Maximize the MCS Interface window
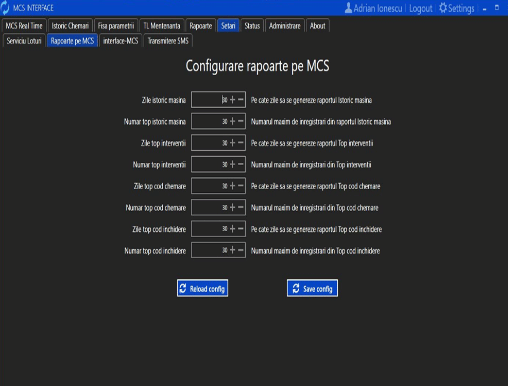The height and width of the screenshot is (386, 508). [497, 7]
